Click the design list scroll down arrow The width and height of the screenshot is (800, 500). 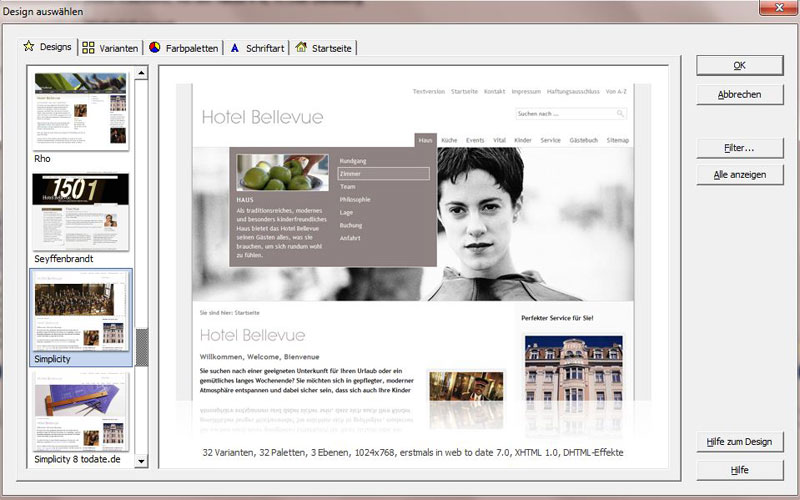(141, 461)
